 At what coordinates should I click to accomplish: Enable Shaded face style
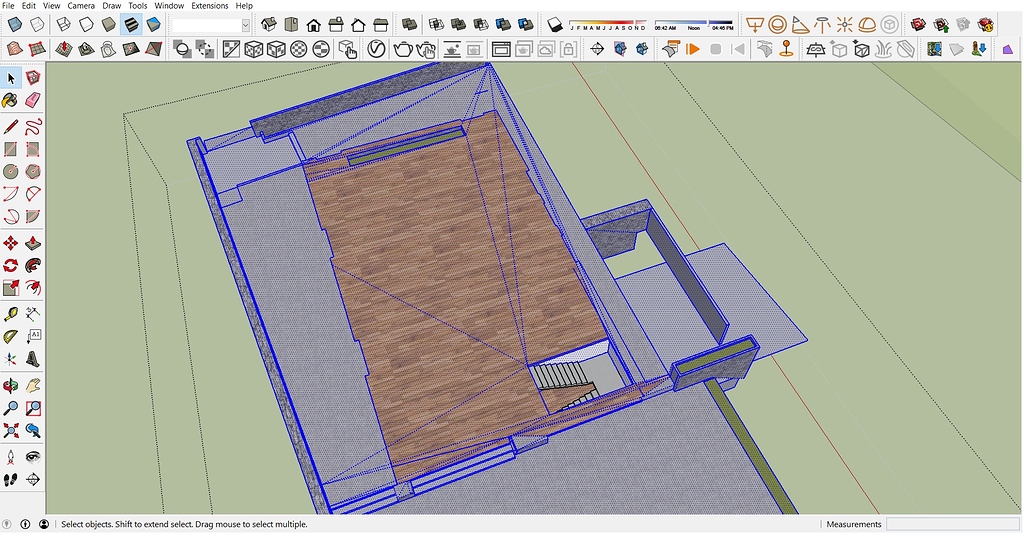(x=108, y=25)
